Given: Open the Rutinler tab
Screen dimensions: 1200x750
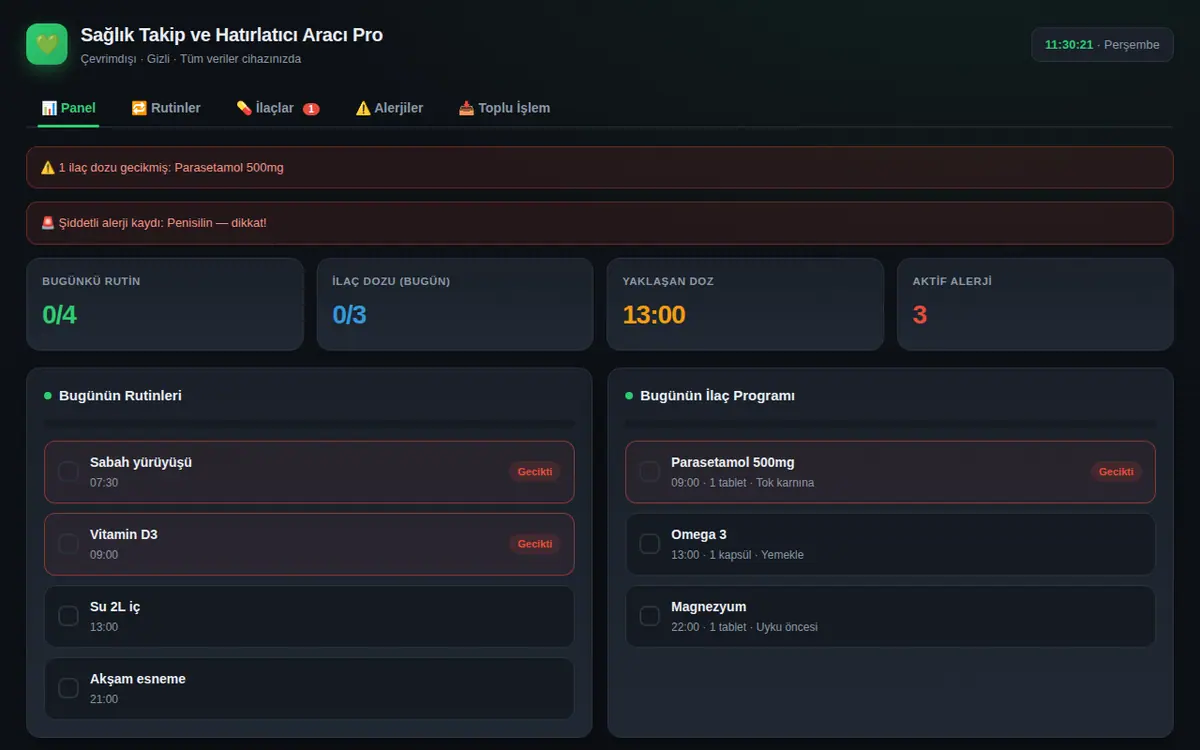Looking at the screenshot, I should [166, 108].
